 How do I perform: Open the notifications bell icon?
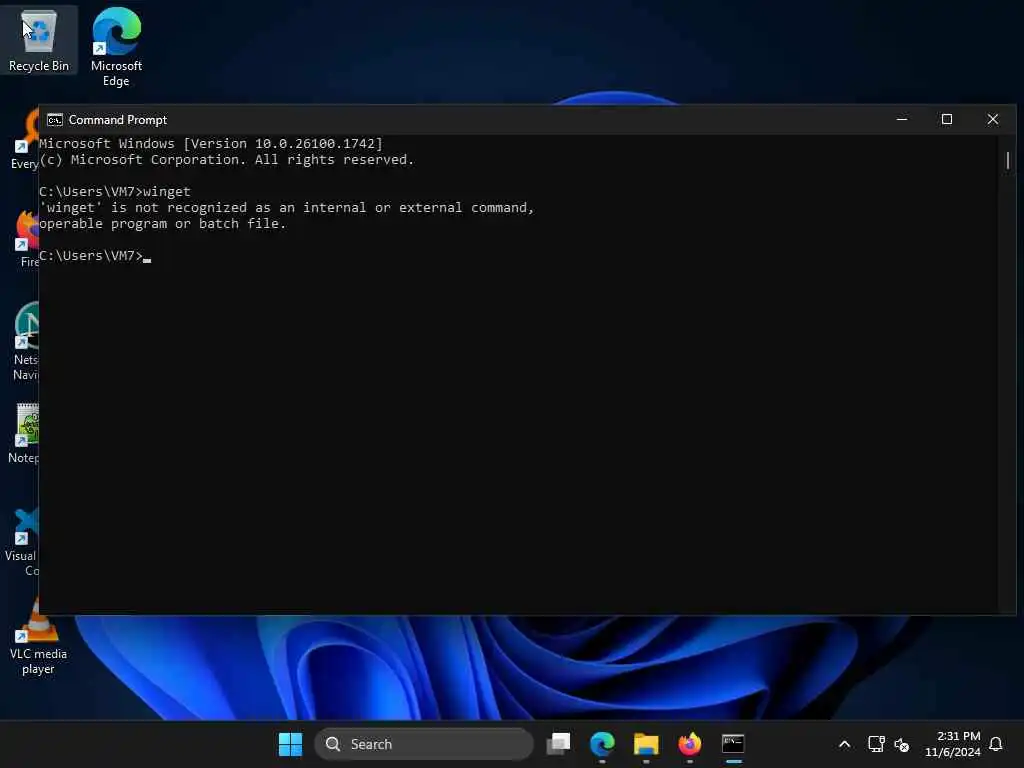click(x=996, y=744)
